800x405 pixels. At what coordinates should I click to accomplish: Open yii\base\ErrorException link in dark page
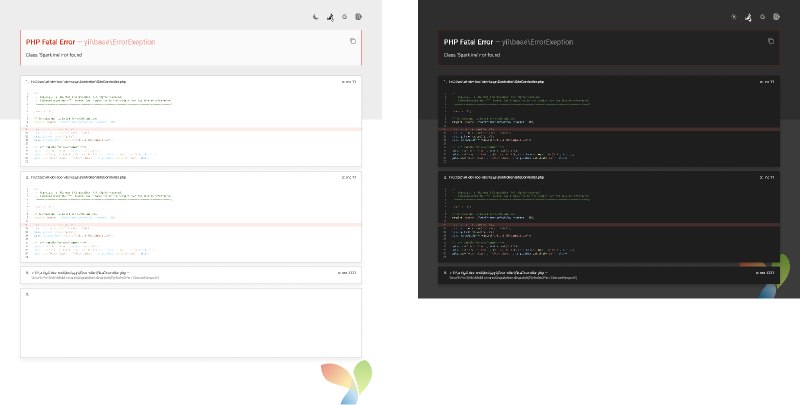[x=537, y=42]
